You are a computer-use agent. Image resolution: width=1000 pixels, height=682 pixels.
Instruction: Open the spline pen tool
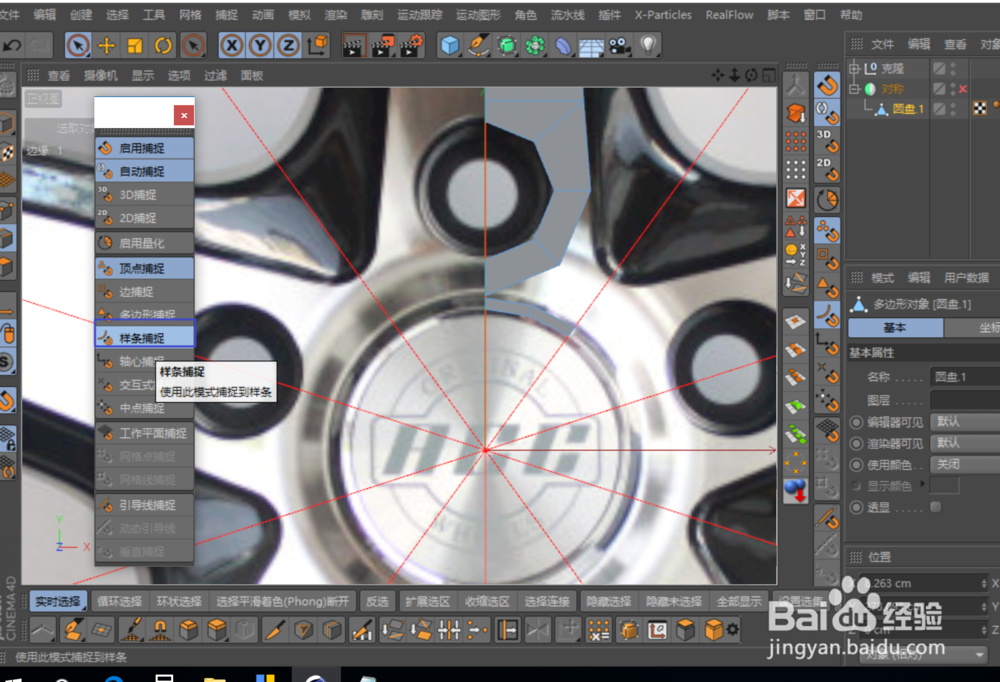pos(478,45)
